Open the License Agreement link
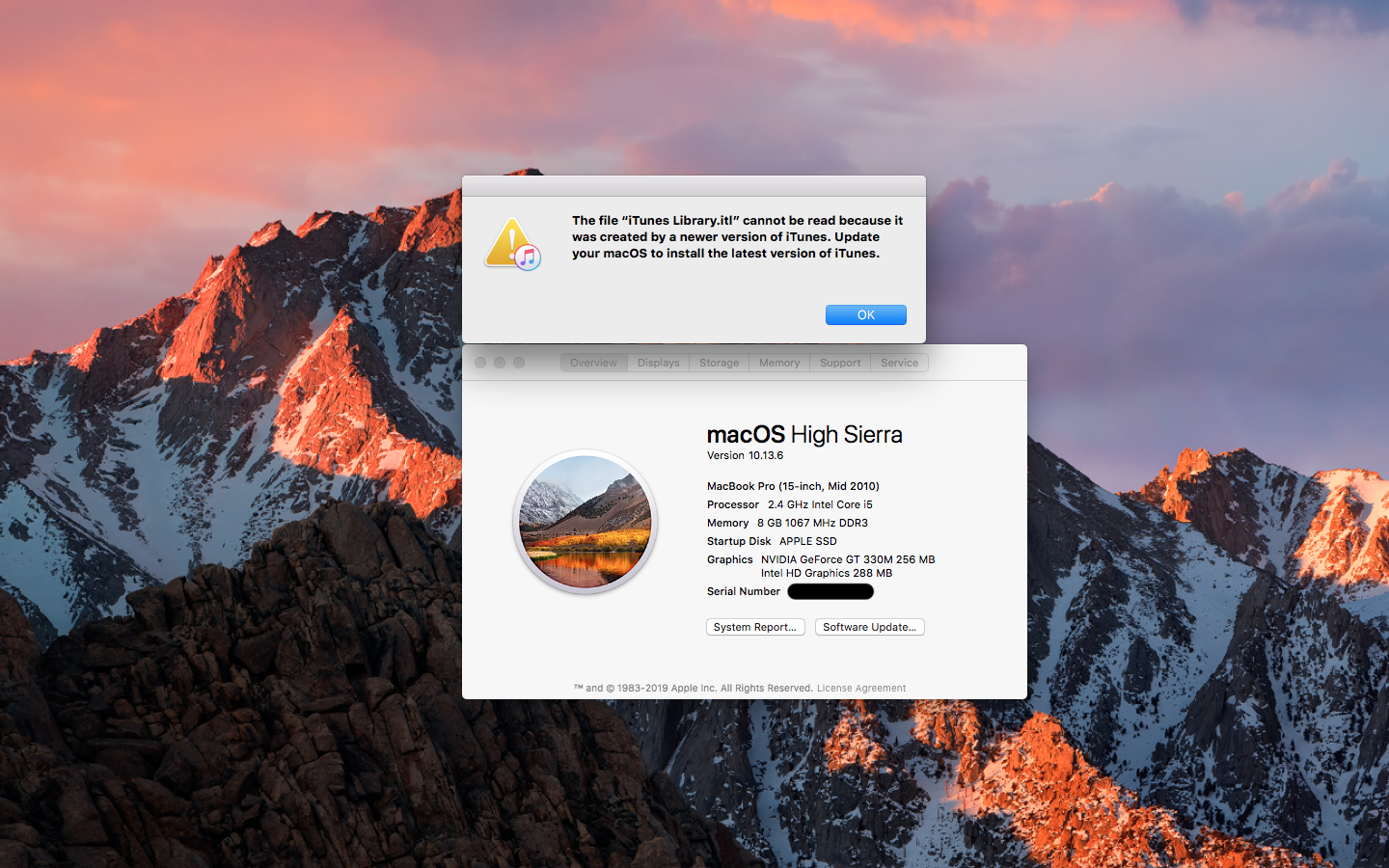 point(861,689)
